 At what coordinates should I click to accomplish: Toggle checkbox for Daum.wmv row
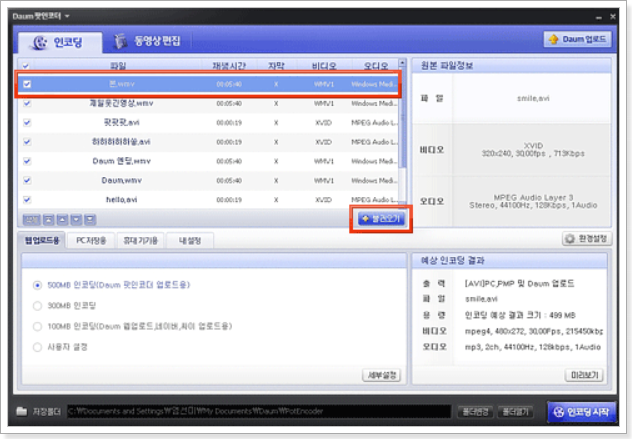click(27, 180)
